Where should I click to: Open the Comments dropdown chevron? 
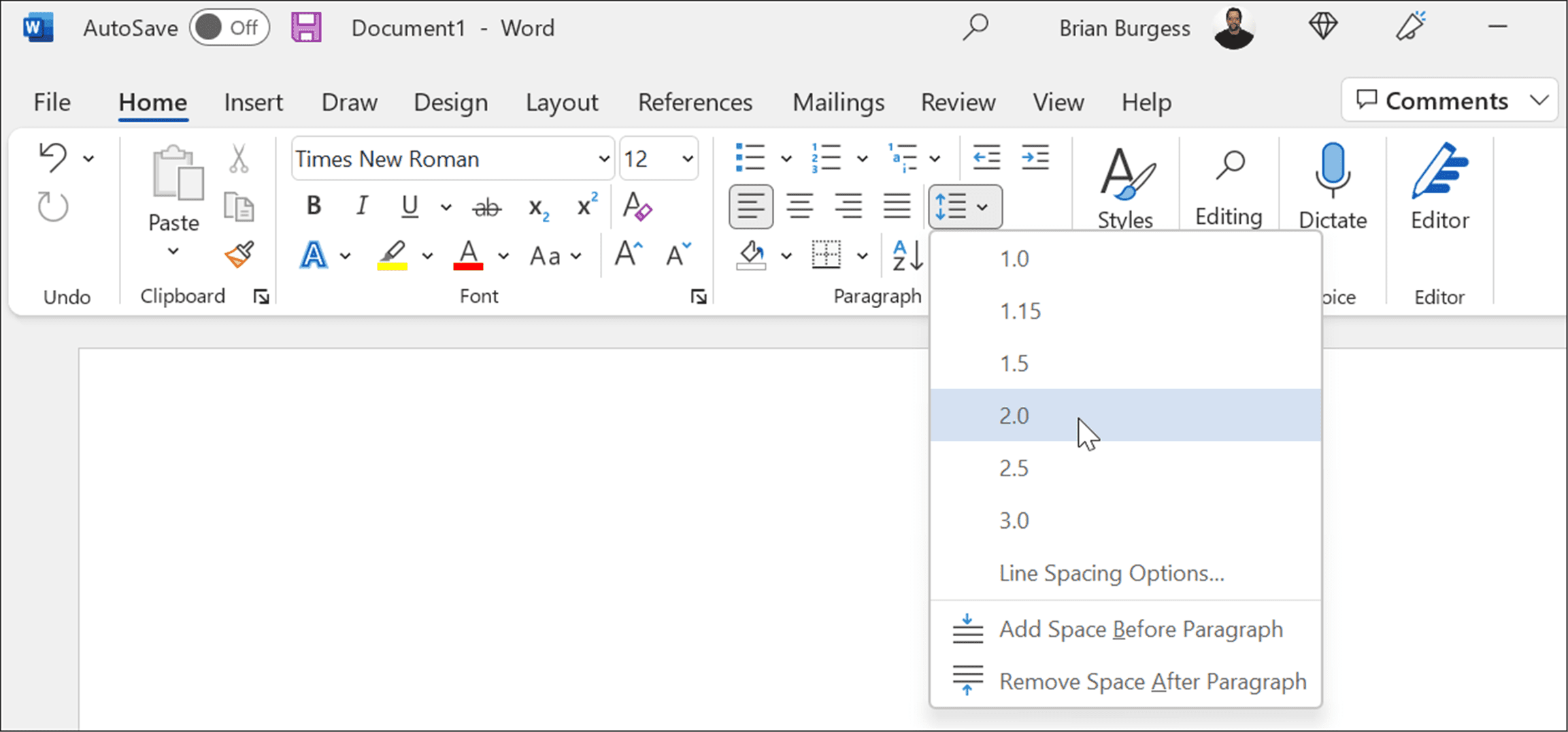tap(1539, 100)
